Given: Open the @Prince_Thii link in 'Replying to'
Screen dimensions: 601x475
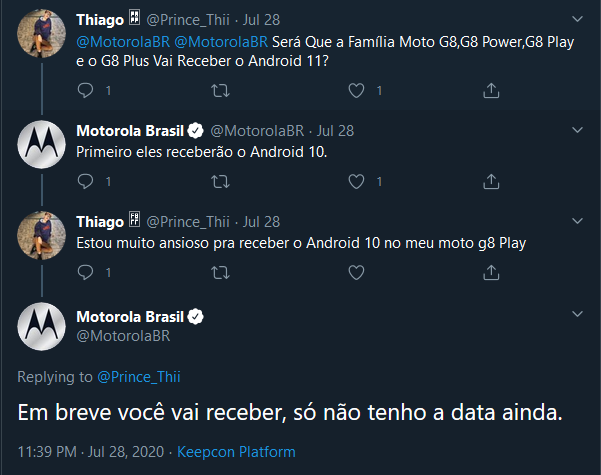Looking at the screenshot, I should click(138, 376).
